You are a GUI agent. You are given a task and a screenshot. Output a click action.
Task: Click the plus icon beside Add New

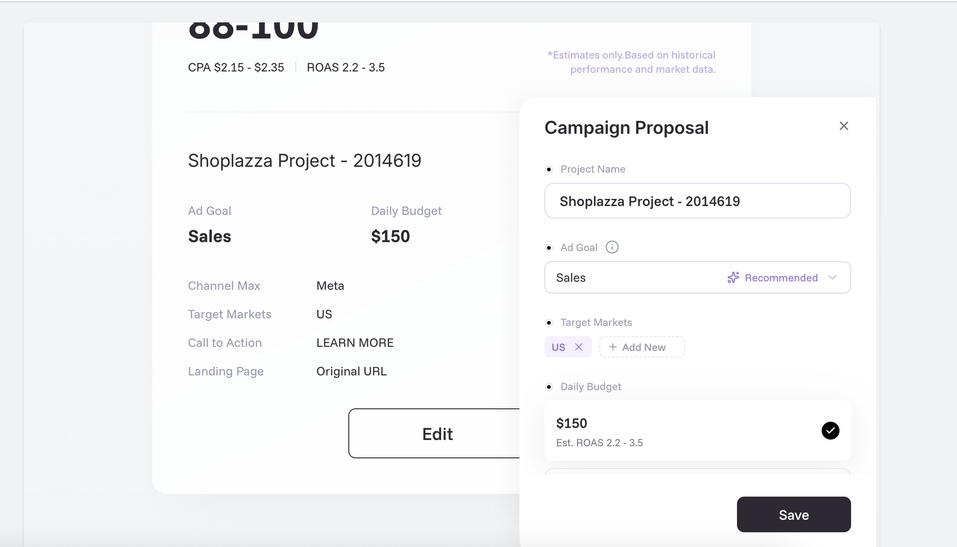[613, 347]
